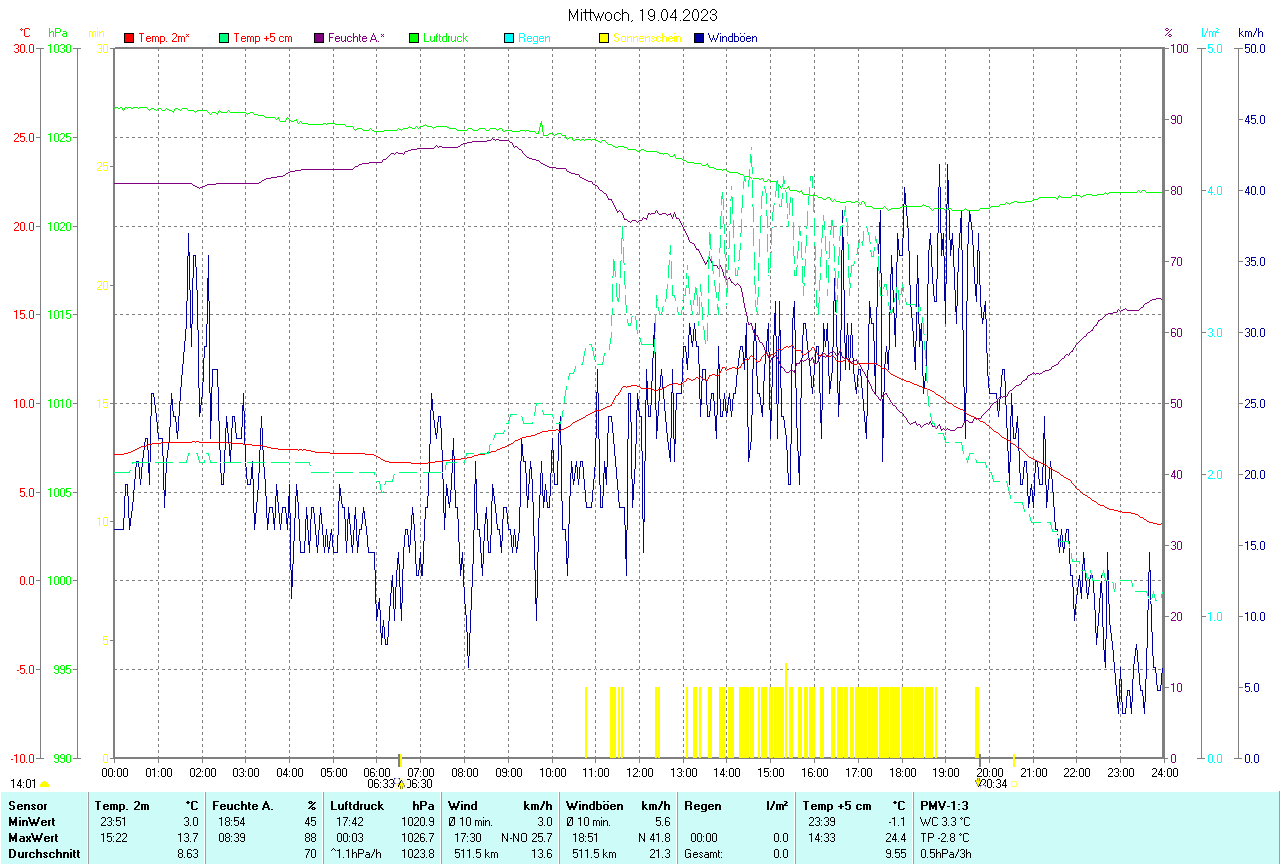Screen dimensions: 1280x864
Task: Click the 'Feuchte A.' table column header
Action: click(x=243, y=805)
